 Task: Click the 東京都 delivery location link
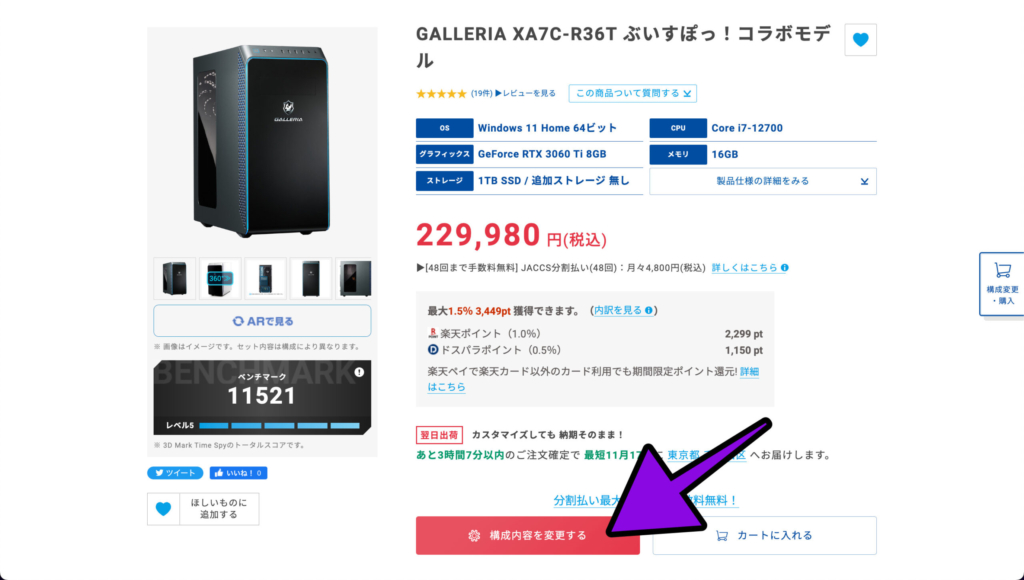(x=684, y=455)
